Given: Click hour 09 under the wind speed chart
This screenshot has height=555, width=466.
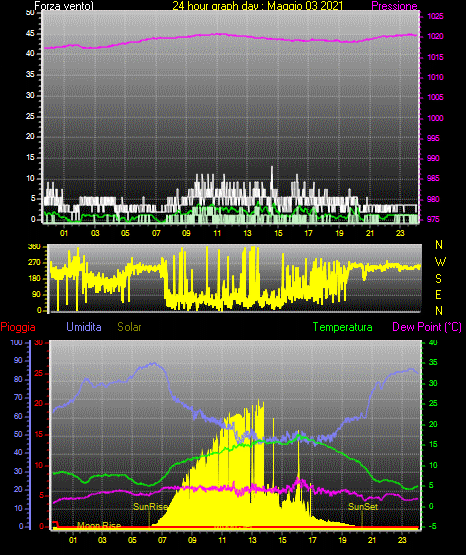Looking at the screenshot, I should (x=186, y=233).
